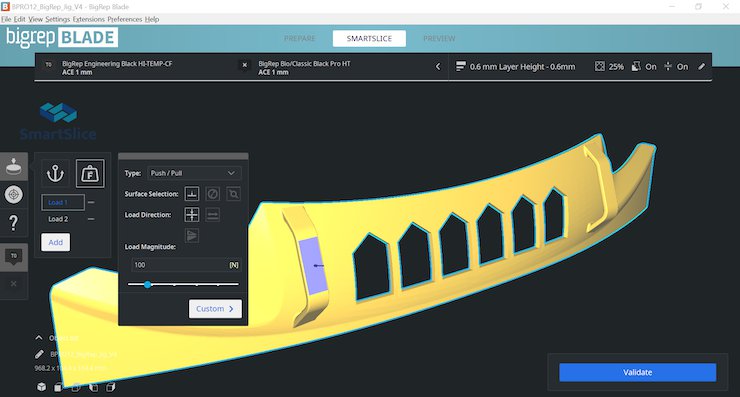Flip the load direction arrow icon
Viewport: 740px width, 397px height.
192,236
